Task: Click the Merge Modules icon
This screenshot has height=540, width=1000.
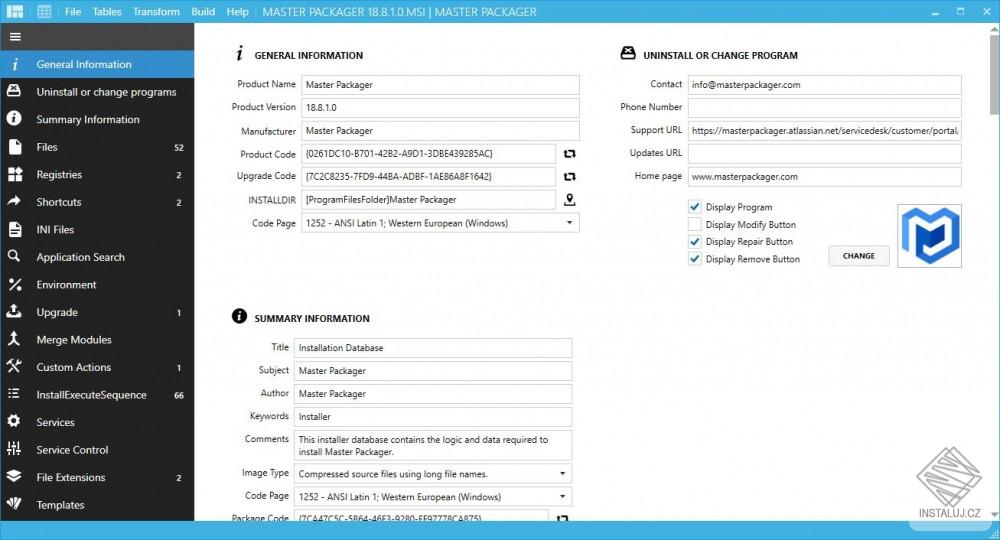Action: (14, 339)
